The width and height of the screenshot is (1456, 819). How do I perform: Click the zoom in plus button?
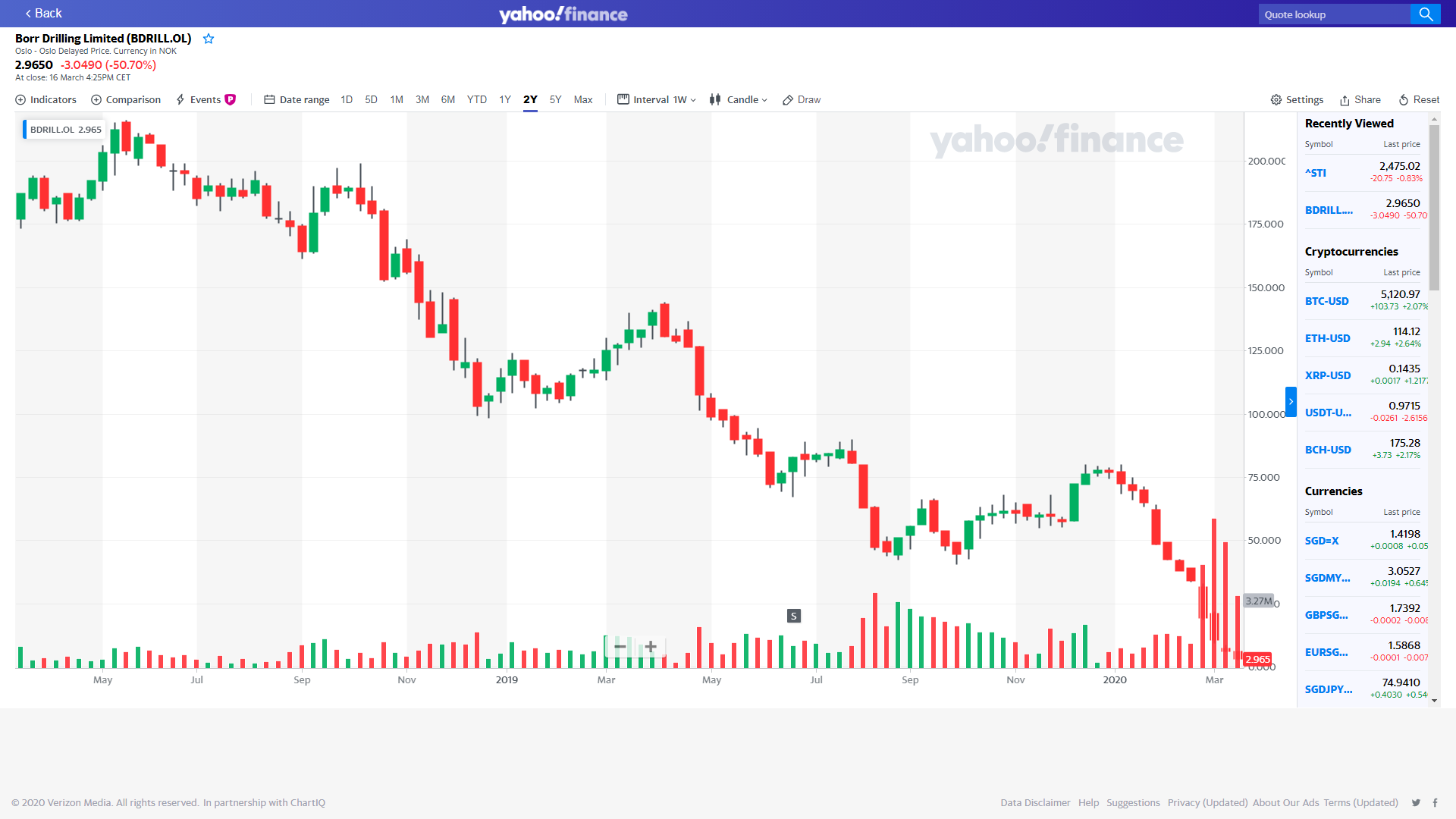pos(650,646)
